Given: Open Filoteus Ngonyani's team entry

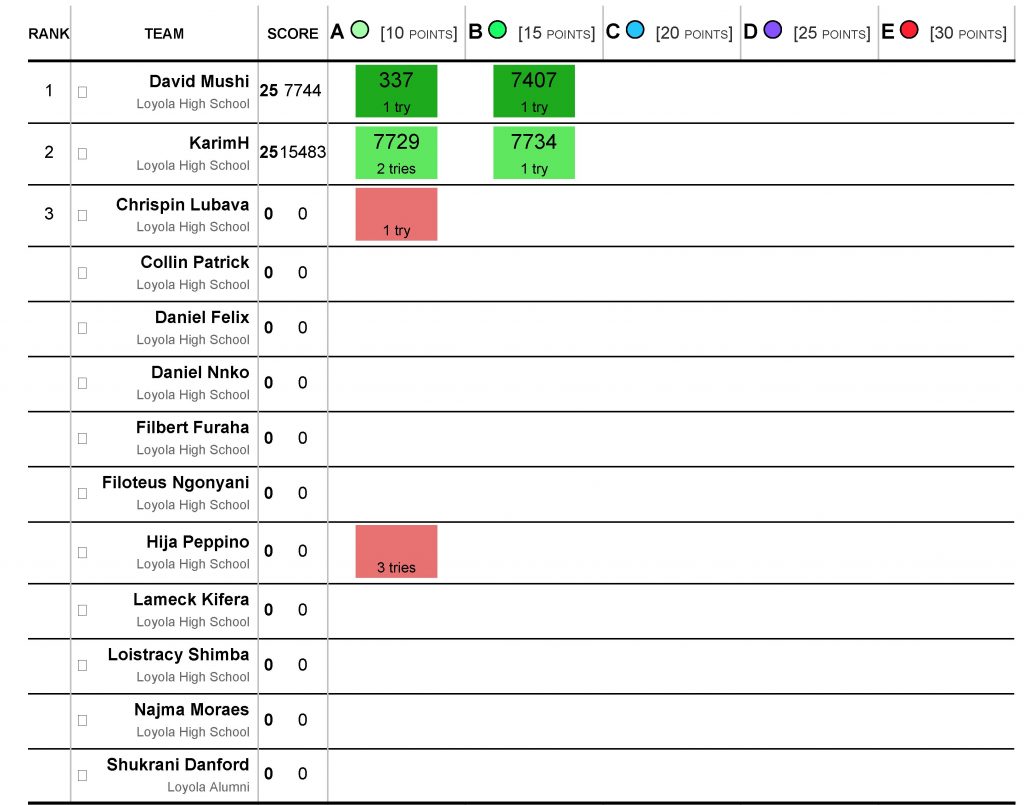Looking at the screenshot, I should (x=176, y=482).
